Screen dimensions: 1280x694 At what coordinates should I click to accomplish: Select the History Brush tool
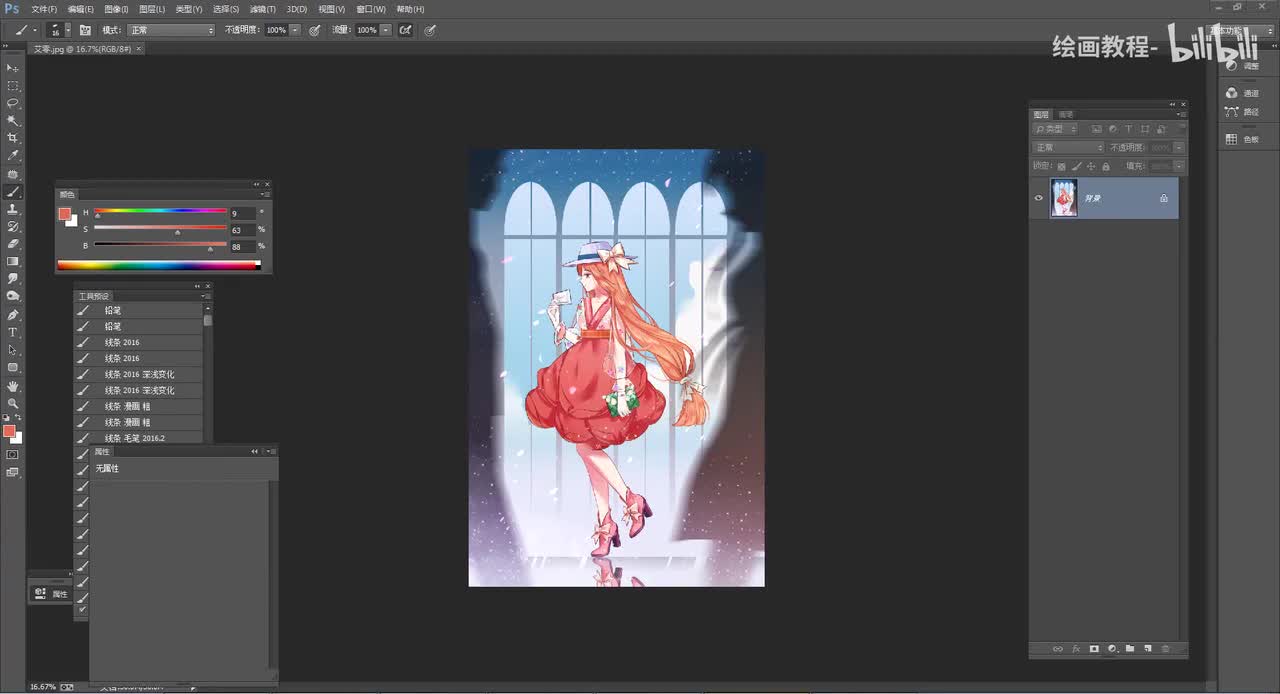point(13,226)
